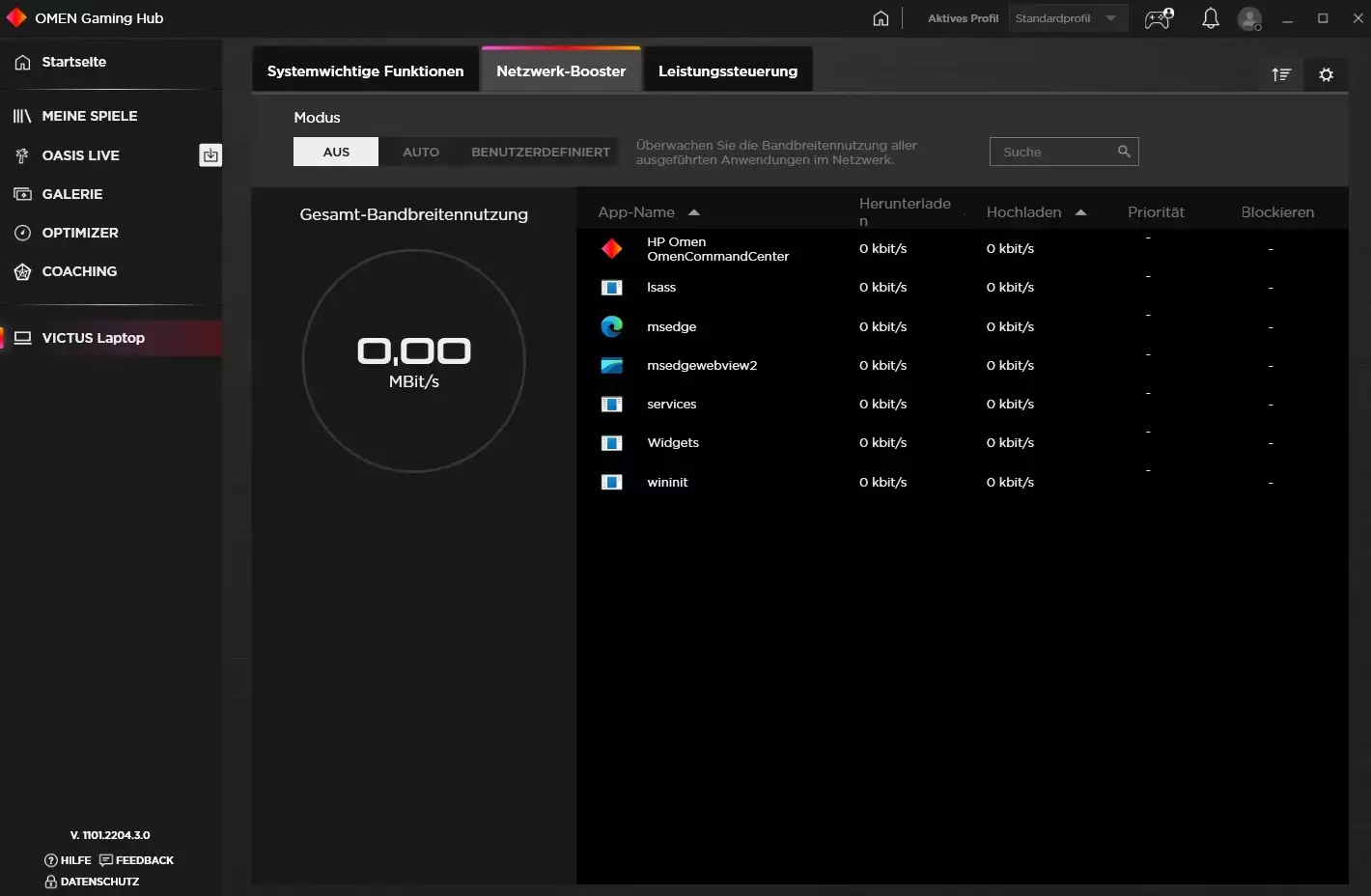Open the gamepad rewards icon

1159,18
